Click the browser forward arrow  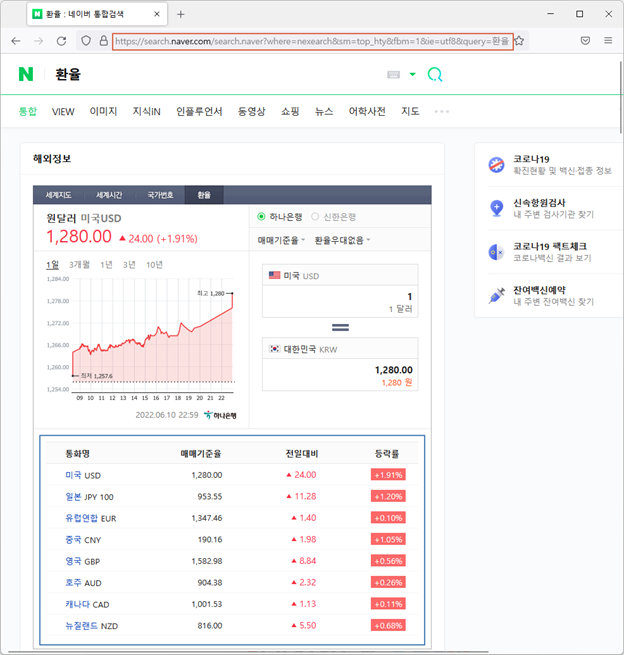coord(38,41)
